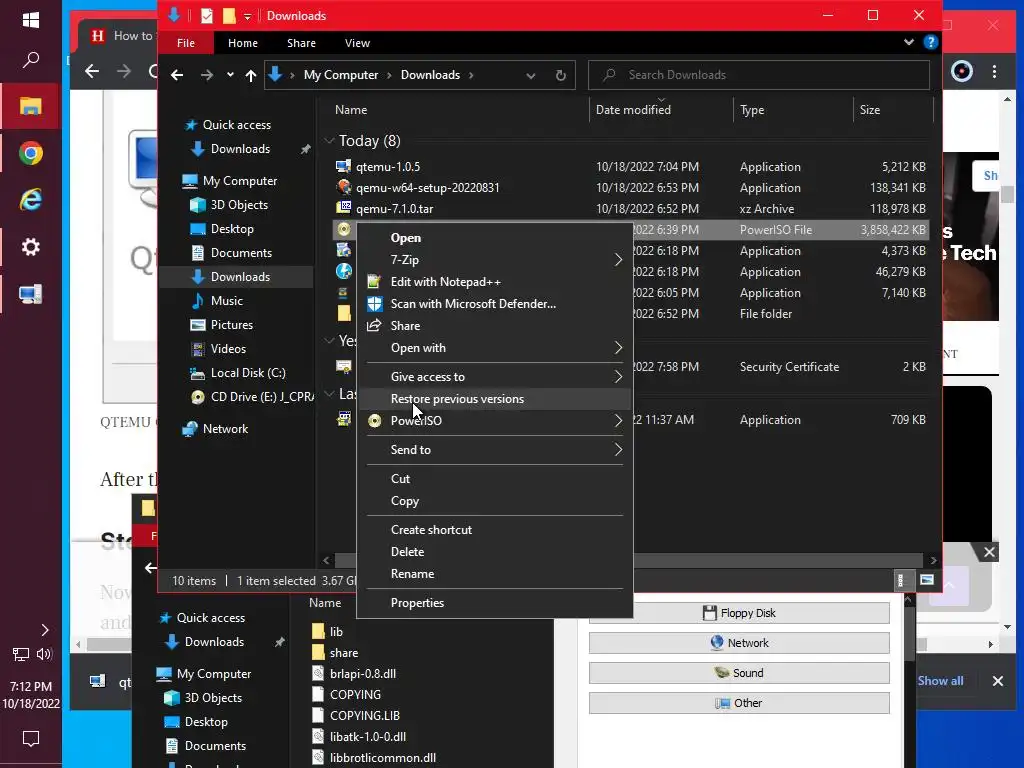This screenshot has width=1024, height=768.
Task: Open quick access toolbar customize dropdown
Action: coord(248,16)
